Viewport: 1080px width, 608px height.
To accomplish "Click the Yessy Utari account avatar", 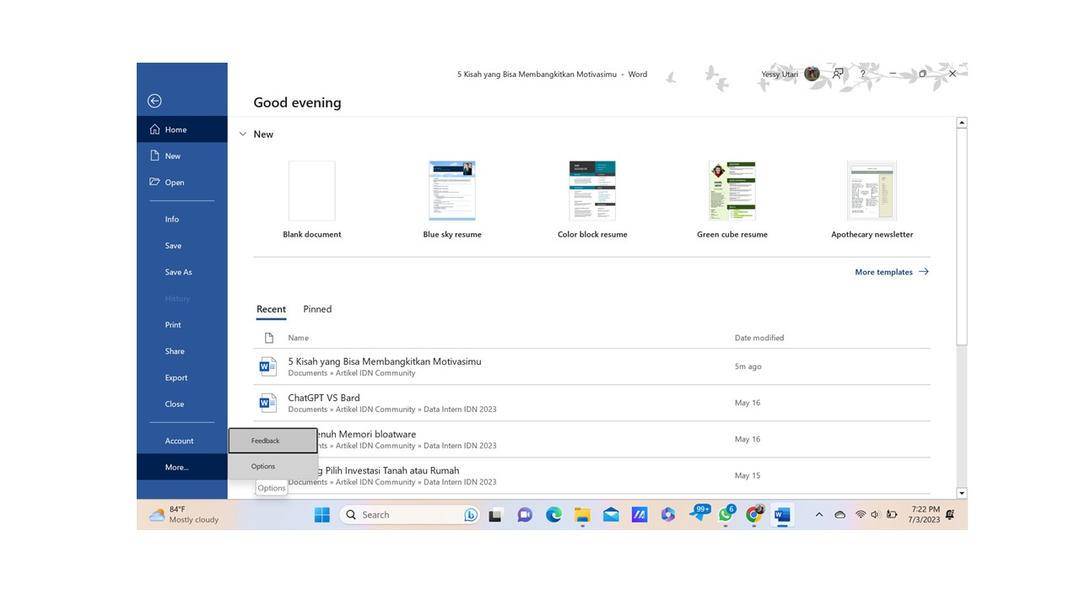I will [812, 74].
